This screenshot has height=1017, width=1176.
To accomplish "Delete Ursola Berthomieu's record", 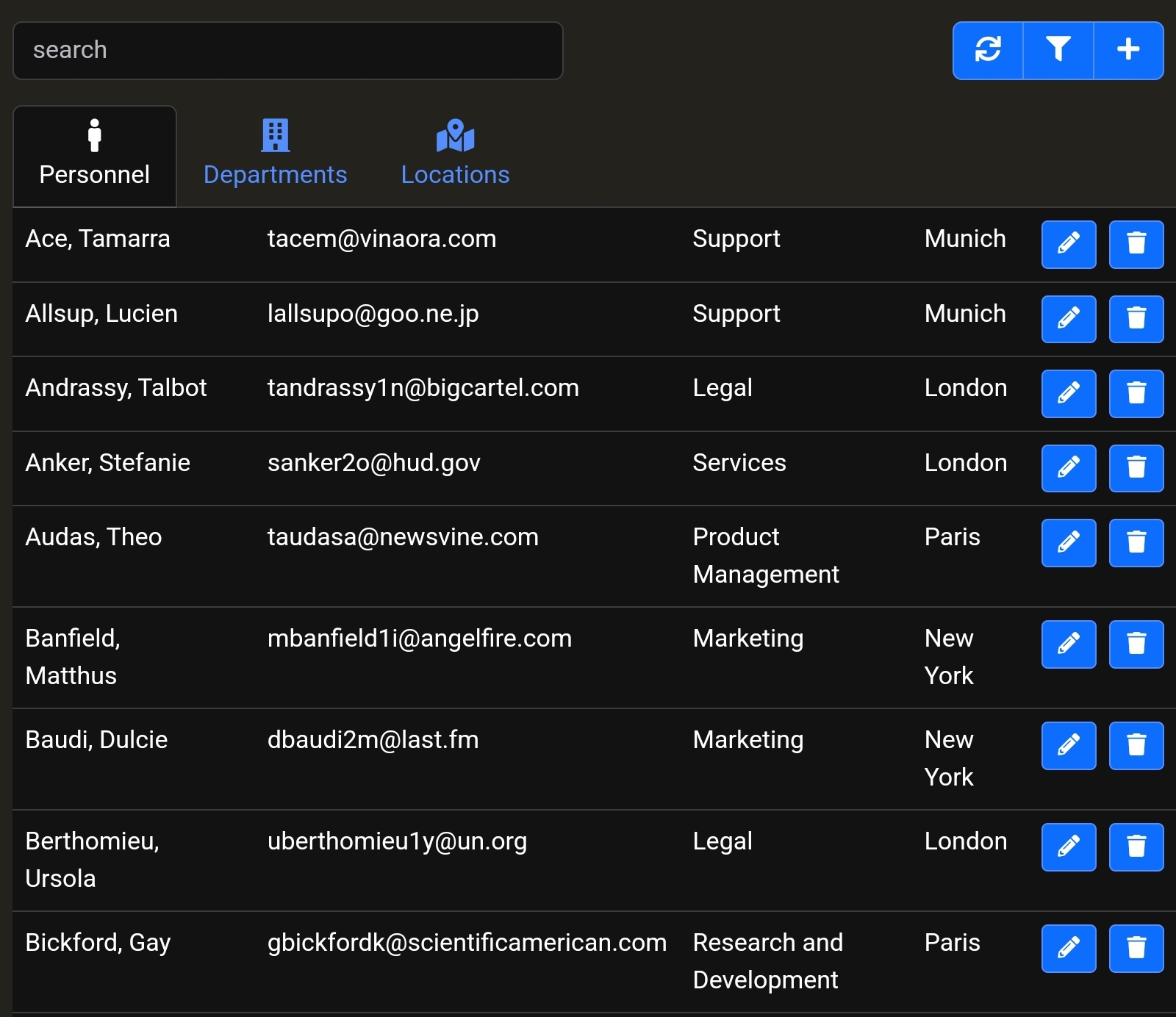I will (x=1136, y=847).
